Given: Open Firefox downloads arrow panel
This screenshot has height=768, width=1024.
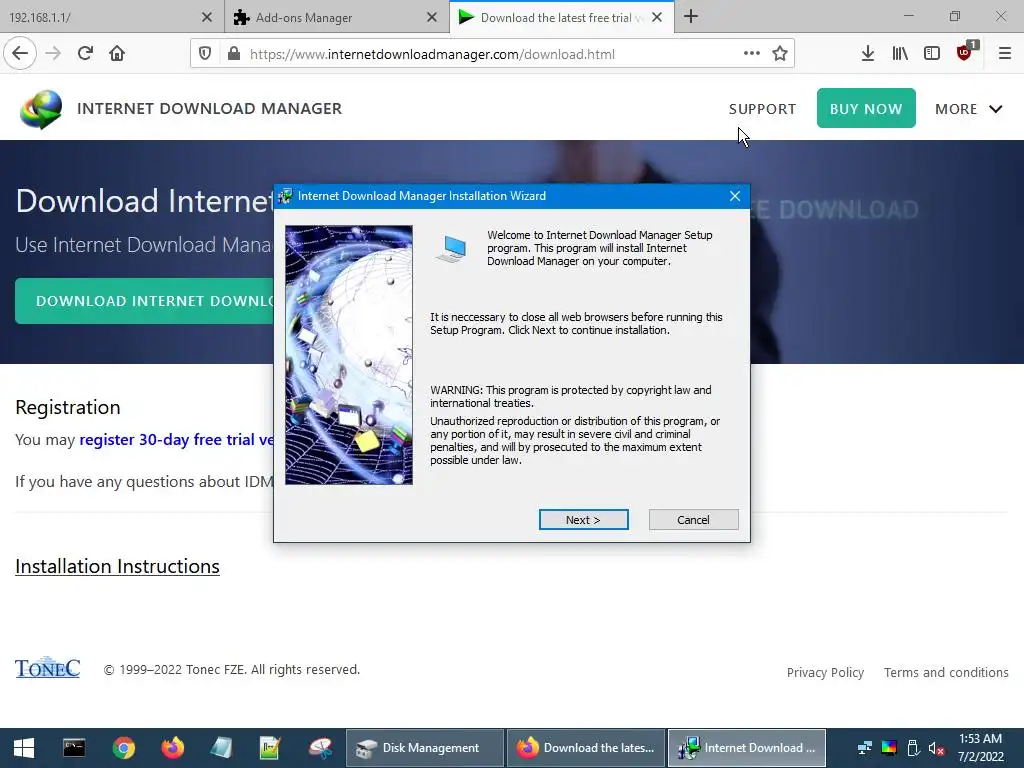Looking at the screenshot, I should click(x=867, y=54).
